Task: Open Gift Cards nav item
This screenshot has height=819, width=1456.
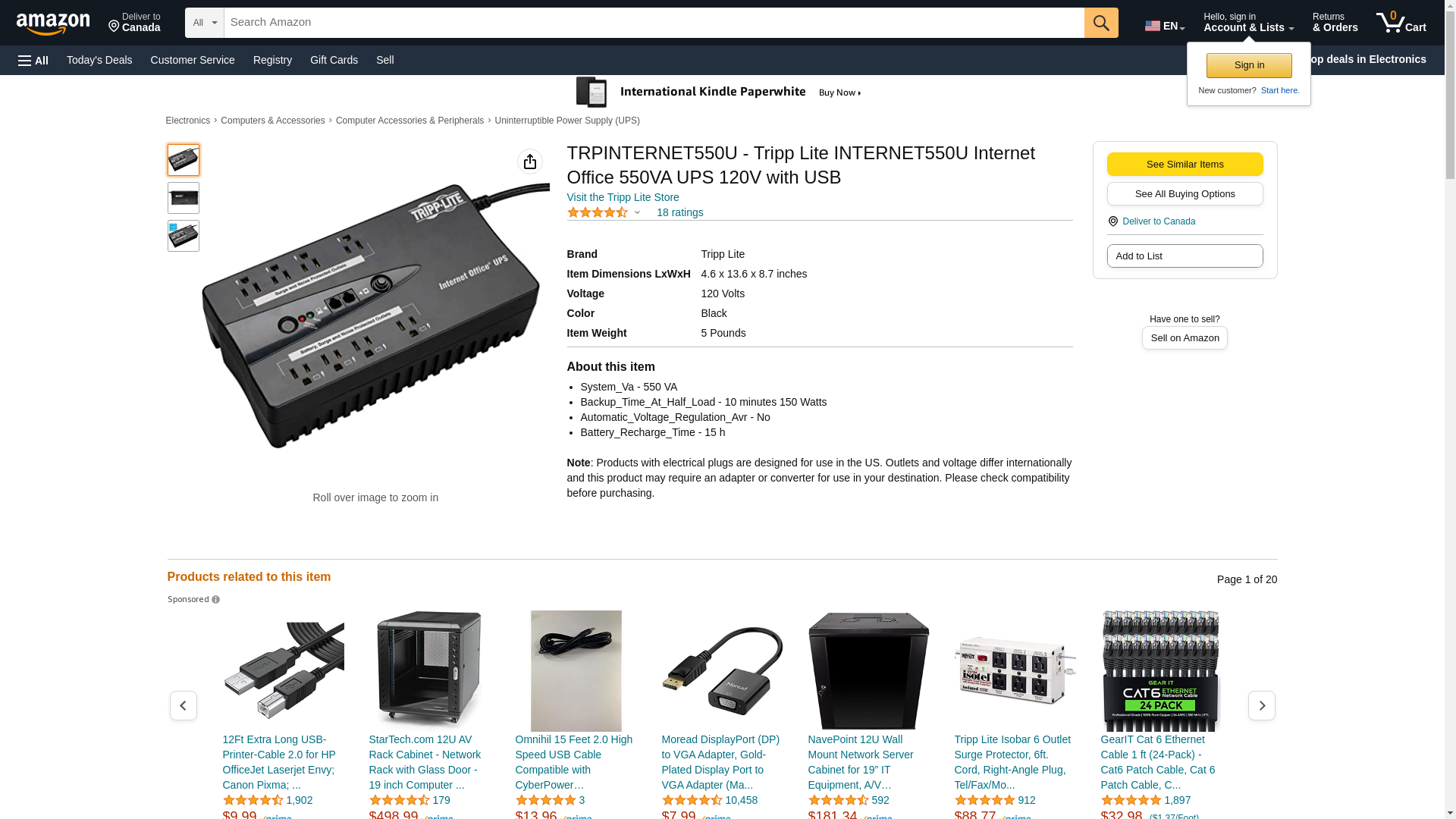Action: tap(334, 60)
